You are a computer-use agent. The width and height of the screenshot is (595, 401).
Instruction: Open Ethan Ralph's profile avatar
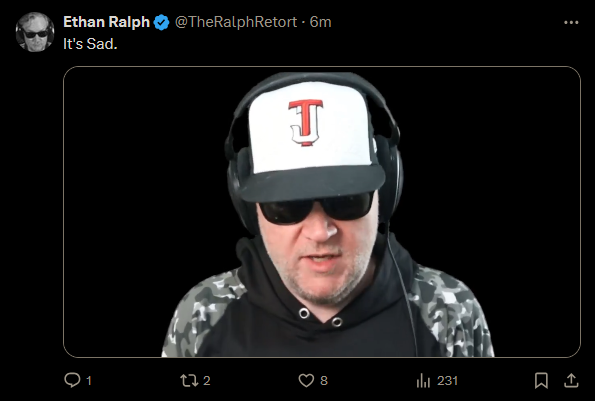pos(35,32)
